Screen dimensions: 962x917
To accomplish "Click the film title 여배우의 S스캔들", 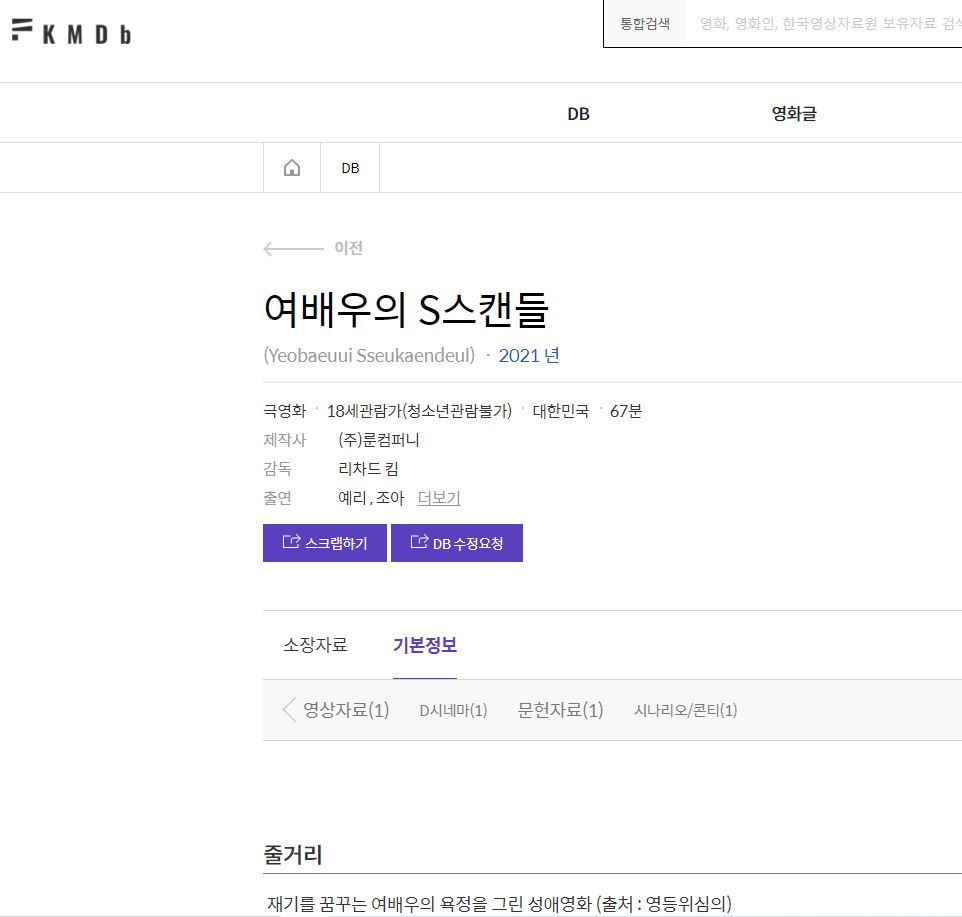I will [406, 309].
